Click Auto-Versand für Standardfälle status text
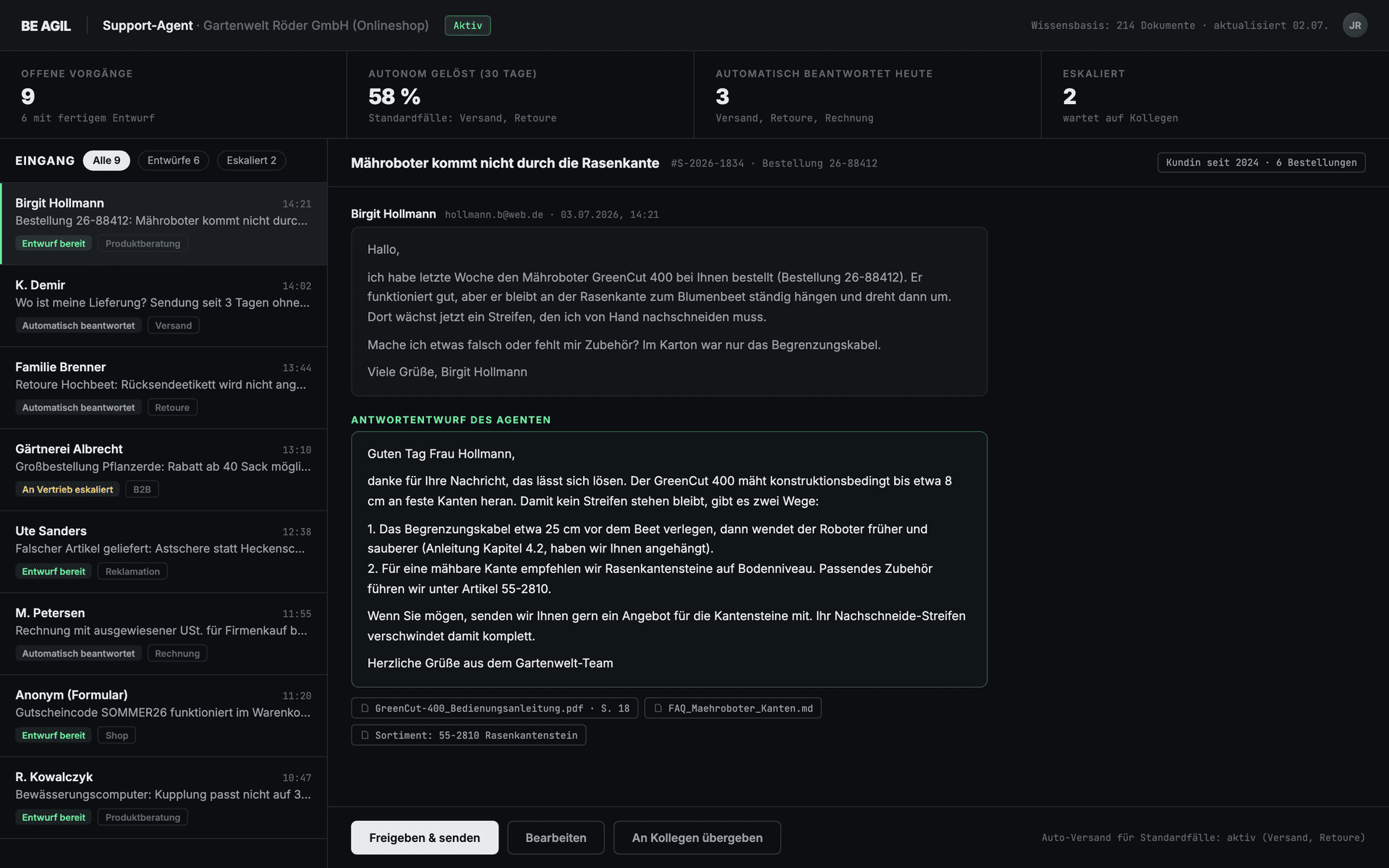 (x=1203, y=838)
